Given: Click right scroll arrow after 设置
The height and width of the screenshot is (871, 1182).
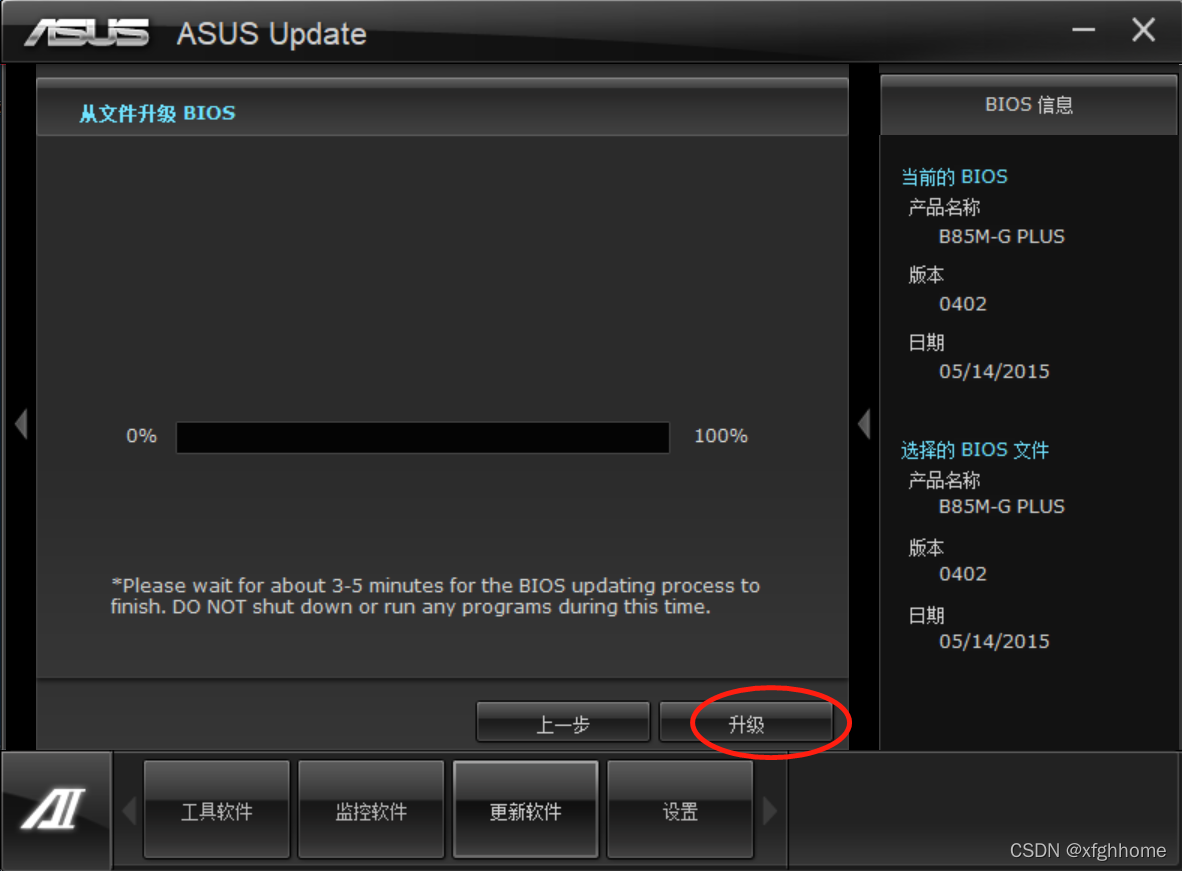Looking at the screenshot, I should (770, 811).
